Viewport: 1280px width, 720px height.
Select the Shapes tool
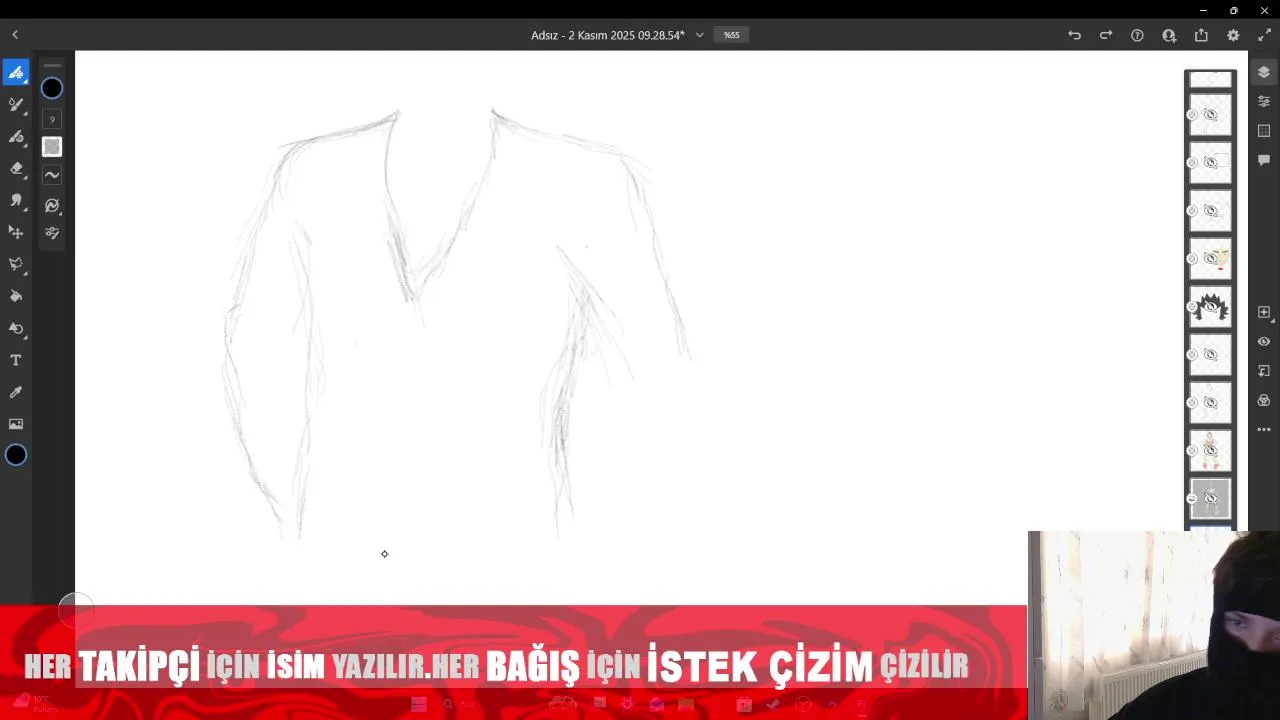16,328
